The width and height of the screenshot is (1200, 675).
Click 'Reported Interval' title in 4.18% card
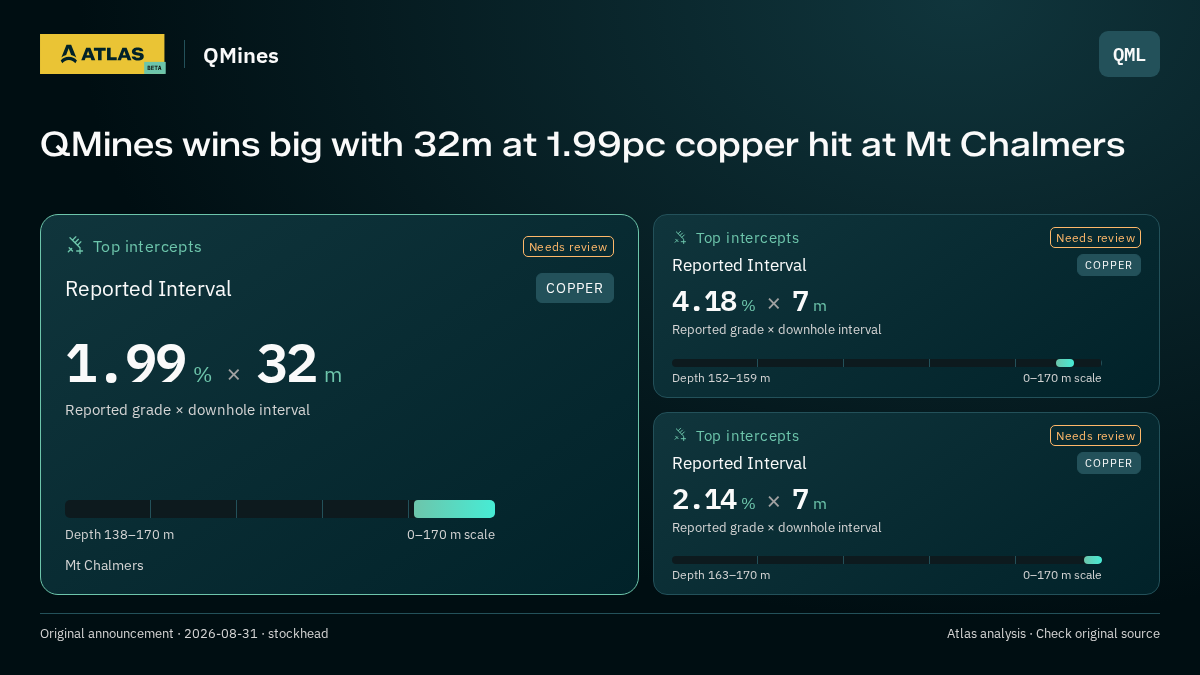point(739,265)
